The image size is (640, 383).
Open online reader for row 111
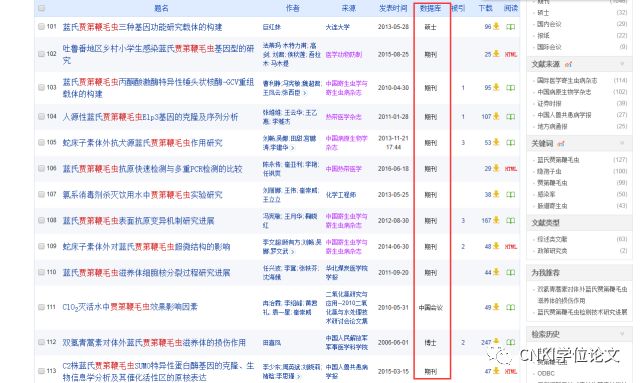(511, 307)
